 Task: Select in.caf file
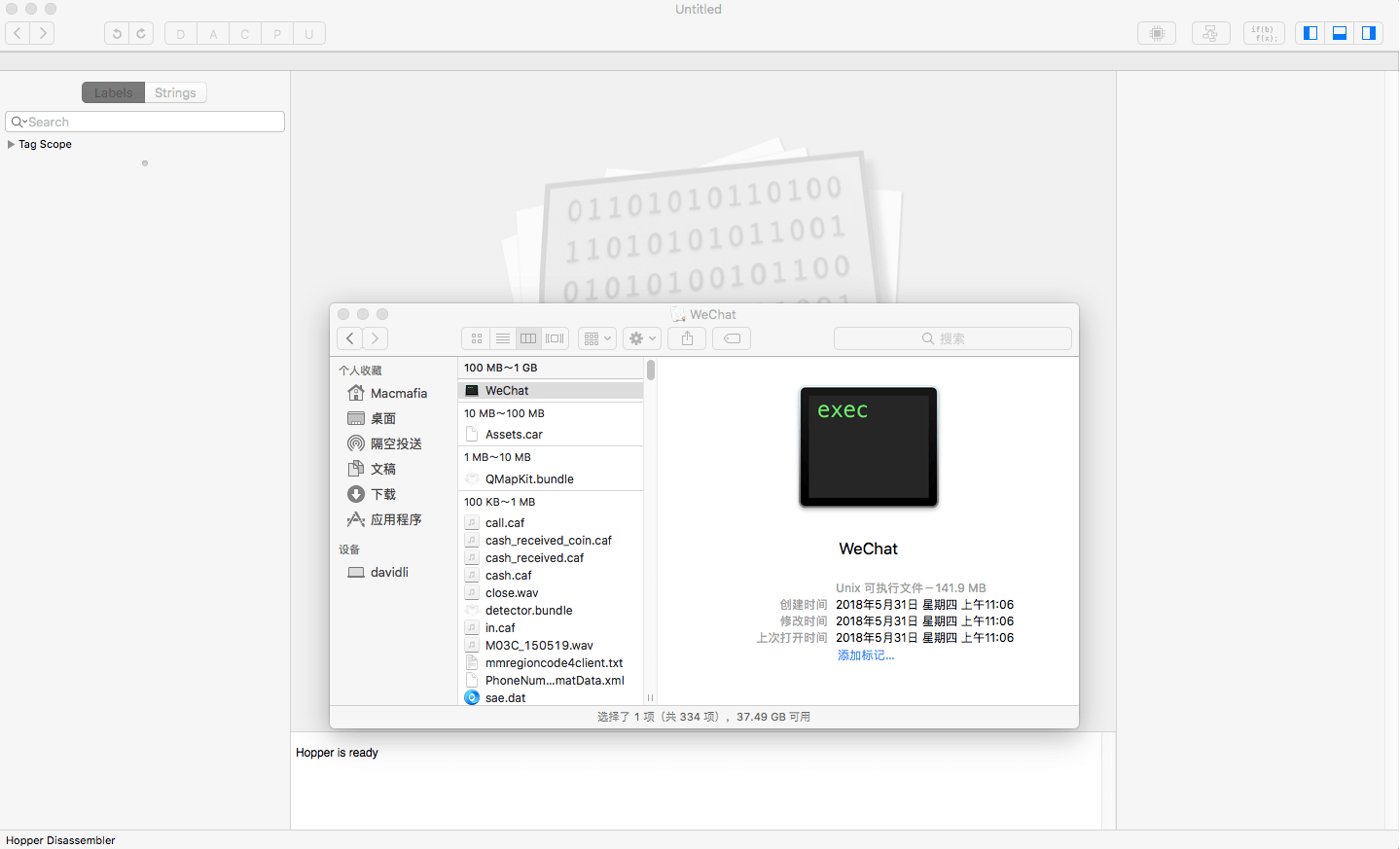pyautogui.click(x=551, y=627)
